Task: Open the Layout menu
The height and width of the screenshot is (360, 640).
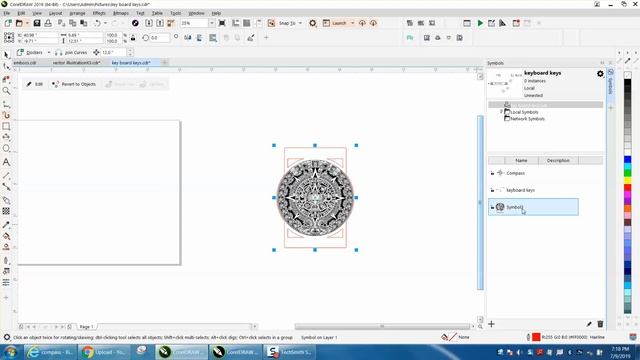Action: click(56, 13)
